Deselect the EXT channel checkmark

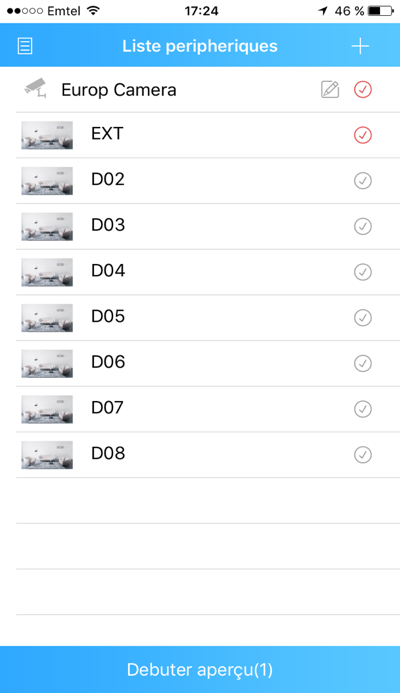click(x=363, y=135)
